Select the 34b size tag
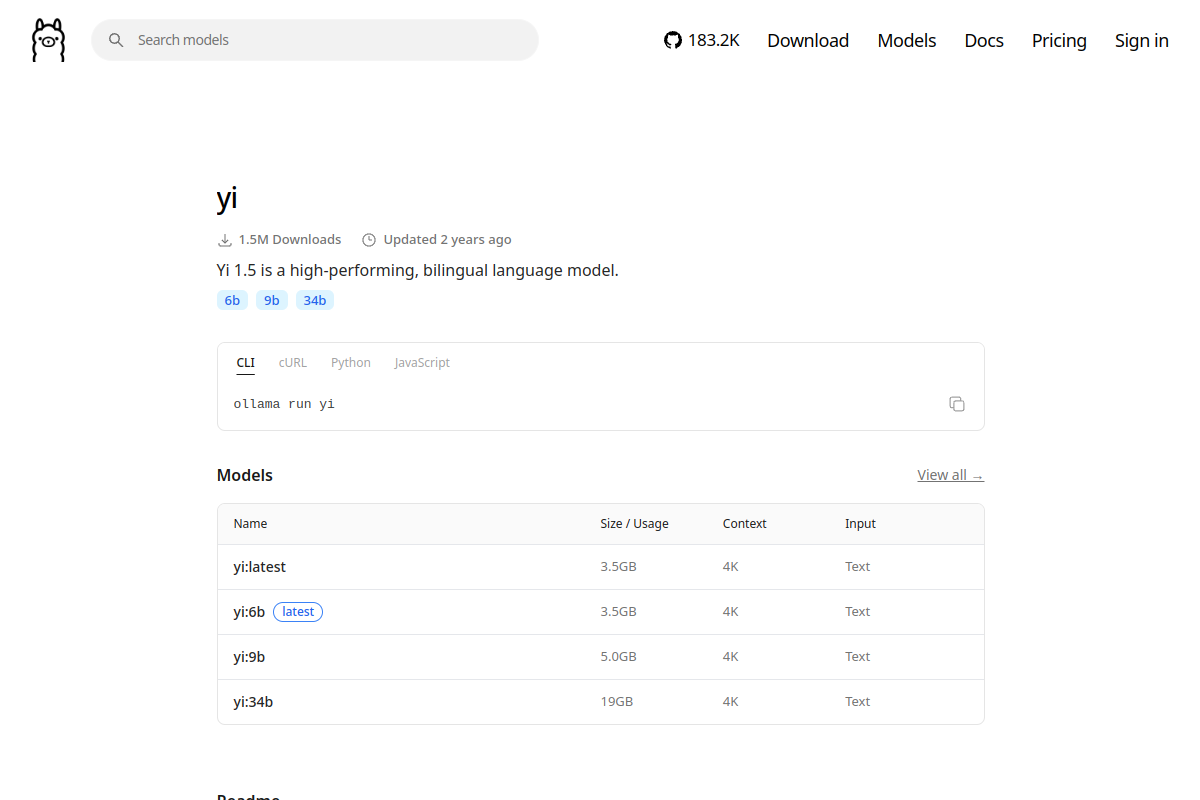The image size is (1200, 800). (315, 300)
